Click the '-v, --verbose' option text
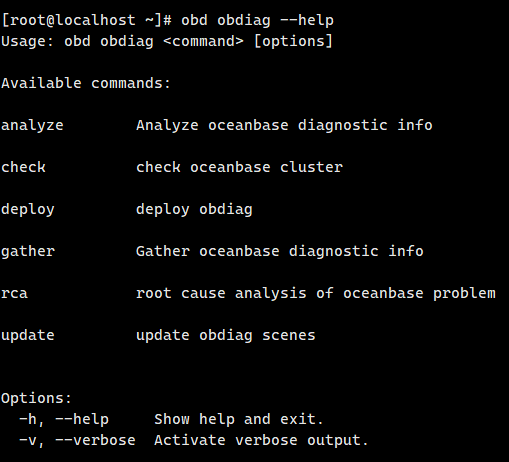Image resolution: width=509 pixels, height=462 pixels. click(x=77, y=440)
